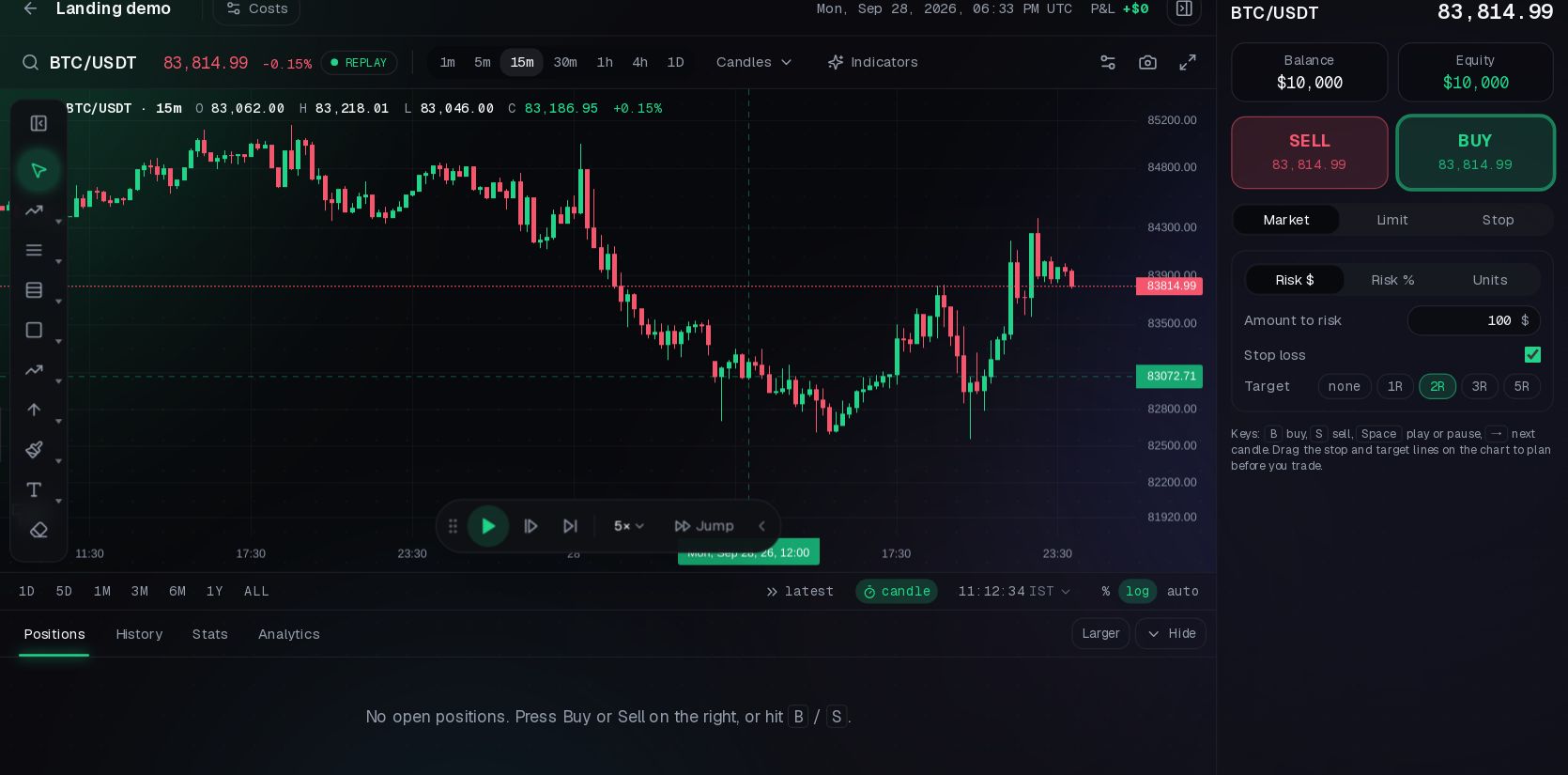The width and height of the screenshot is (1568, 775).
Task: Collapse the drawing toolbar panel icon
Action: click(38, 123)
